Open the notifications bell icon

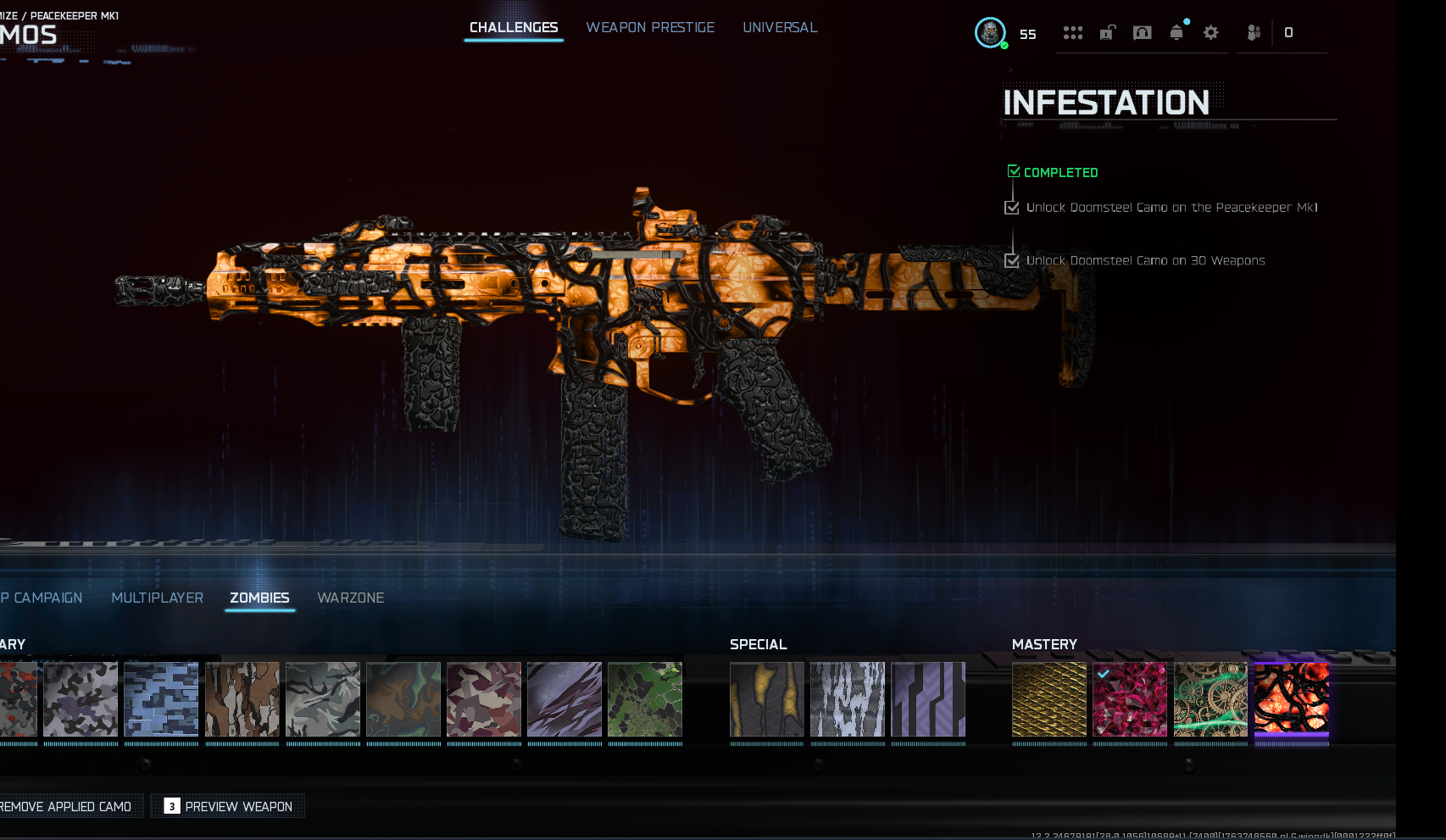coord(1176,32)
